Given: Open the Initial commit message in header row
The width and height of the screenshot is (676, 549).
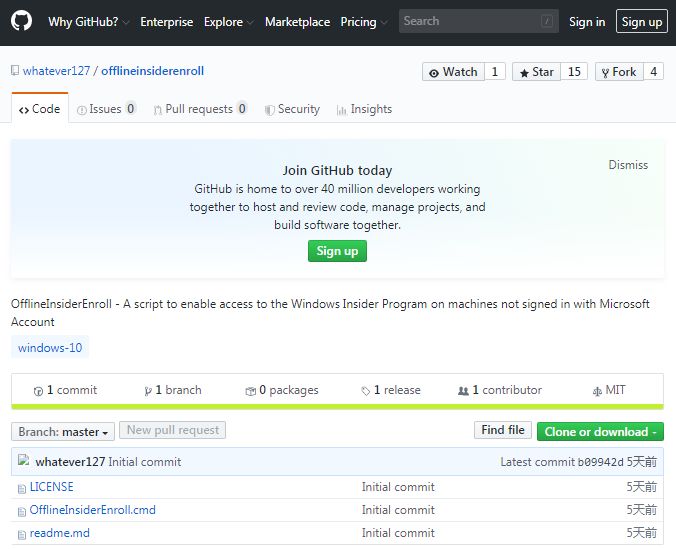Looking at the screenshot, I should pos(145,462).
